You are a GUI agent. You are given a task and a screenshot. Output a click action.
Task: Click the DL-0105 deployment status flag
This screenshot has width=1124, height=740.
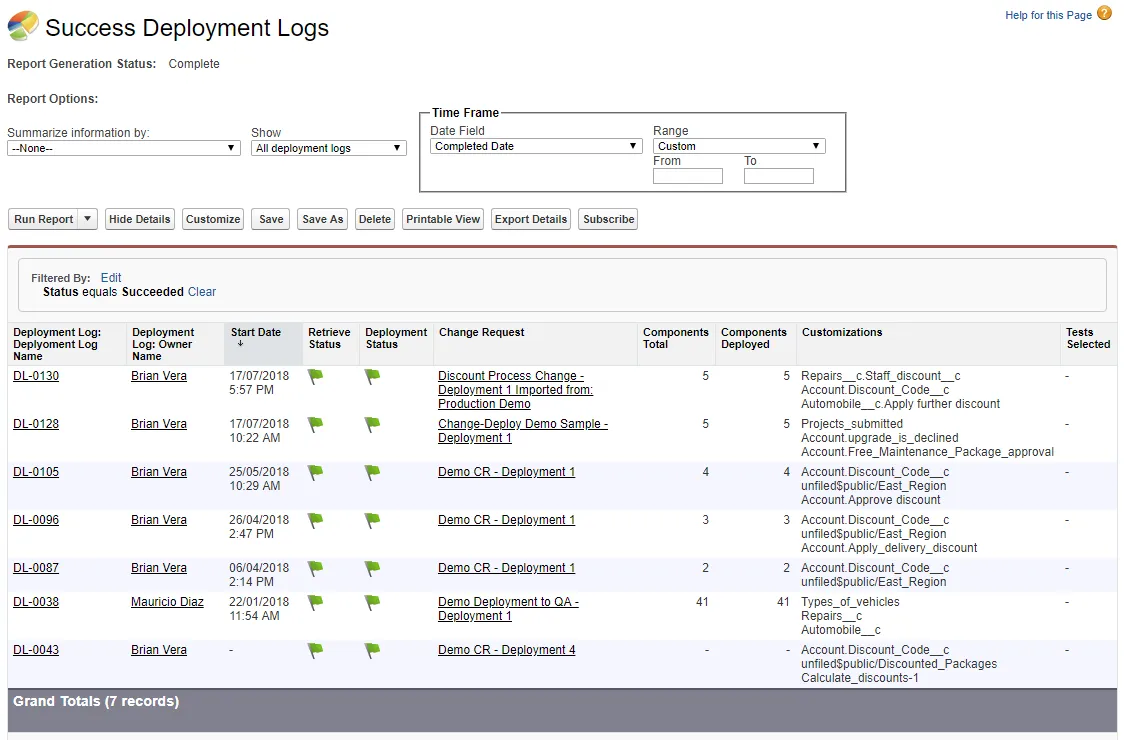tap(372, 473)
